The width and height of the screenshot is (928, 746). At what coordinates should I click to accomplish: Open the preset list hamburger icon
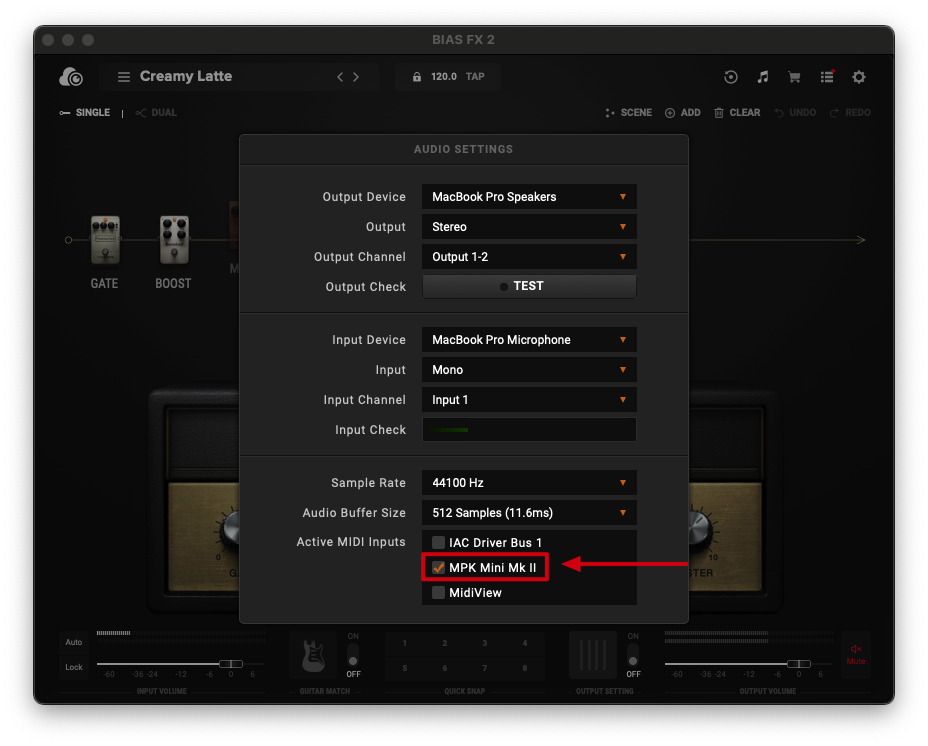click(124, 77)
